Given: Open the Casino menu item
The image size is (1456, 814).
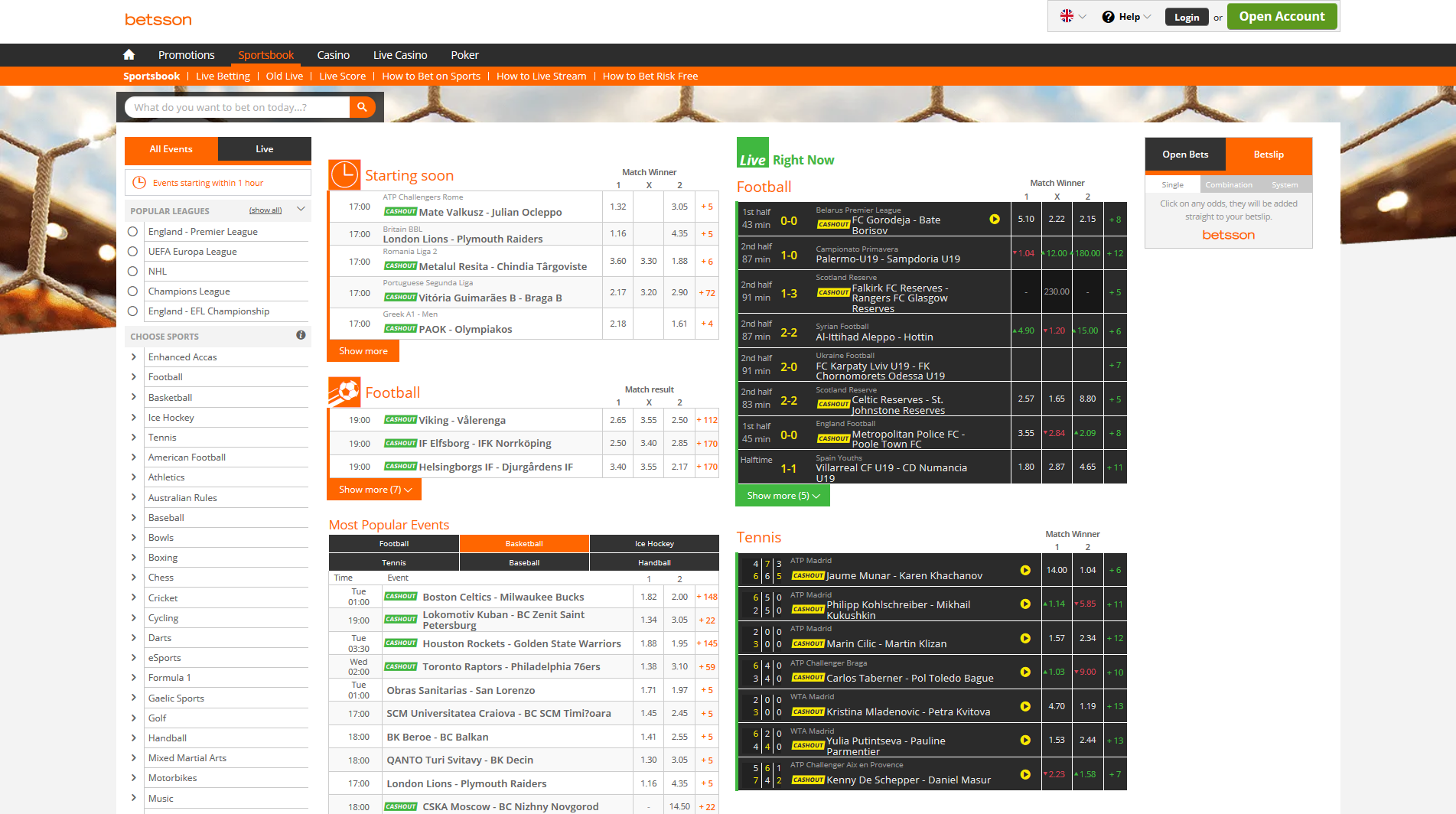Looking at the screenshot, I should point(334,55).
